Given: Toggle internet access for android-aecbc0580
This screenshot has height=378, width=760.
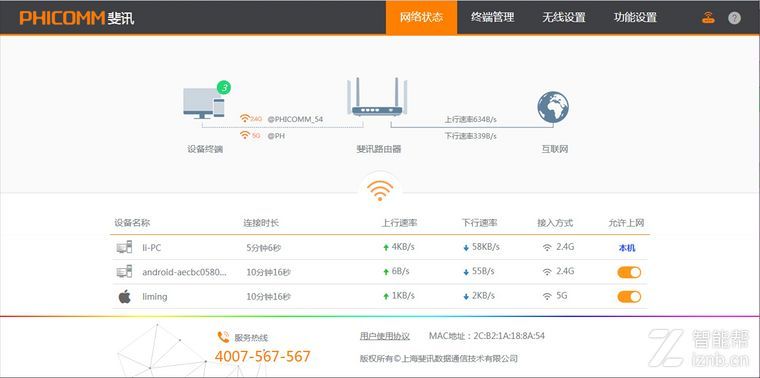Looking at the screenshot, I should [629, 272].
